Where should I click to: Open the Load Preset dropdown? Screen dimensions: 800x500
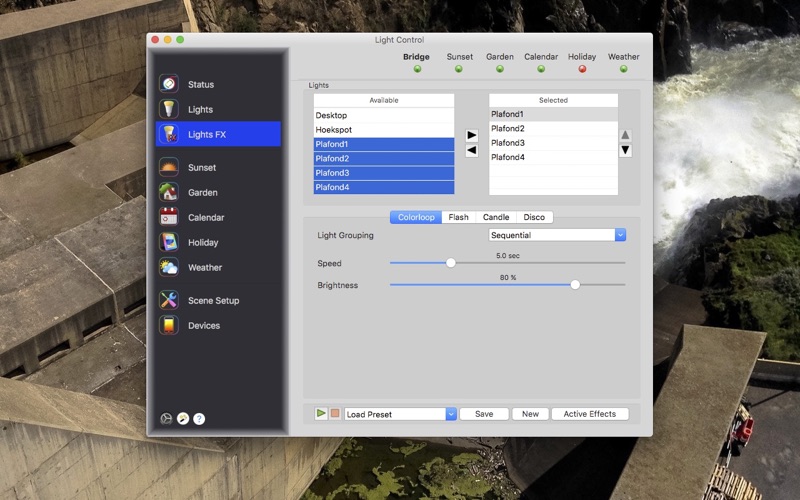[x=401, y=414]
